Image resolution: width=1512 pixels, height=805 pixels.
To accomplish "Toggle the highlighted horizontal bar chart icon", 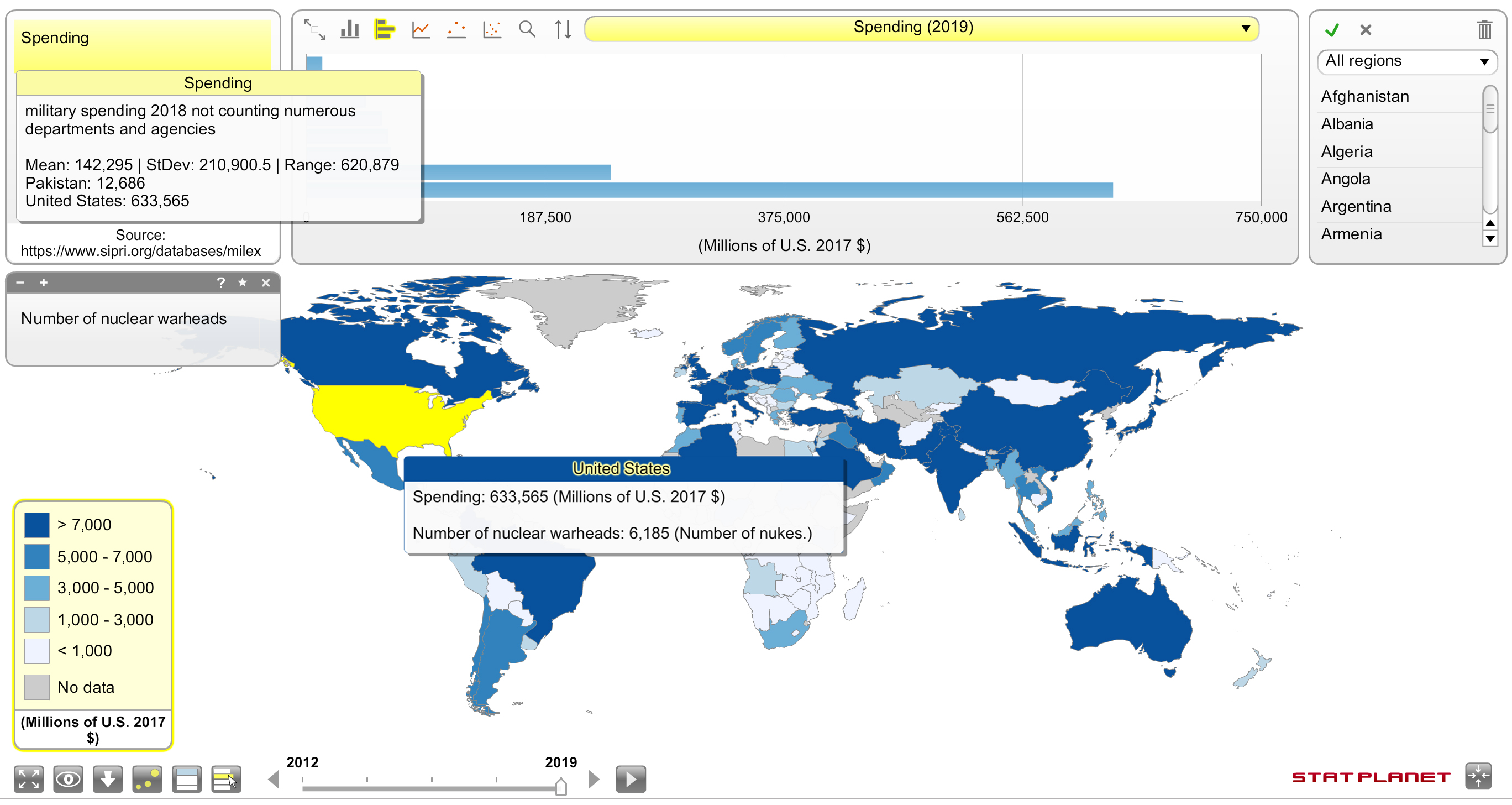I will click(385, 29).
